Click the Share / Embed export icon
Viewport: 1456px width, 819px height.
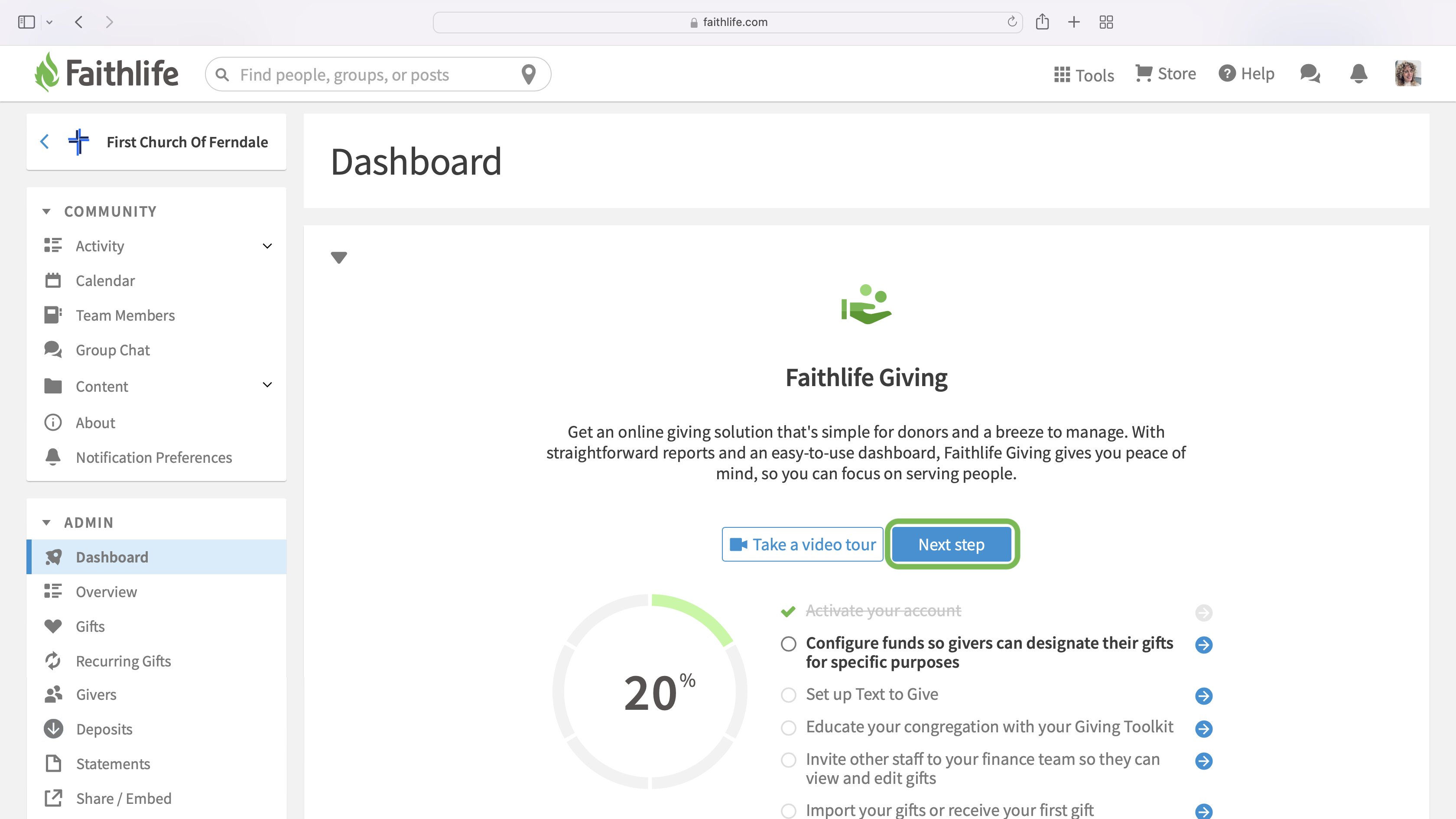pyautogui.click(x=53, y=798)
